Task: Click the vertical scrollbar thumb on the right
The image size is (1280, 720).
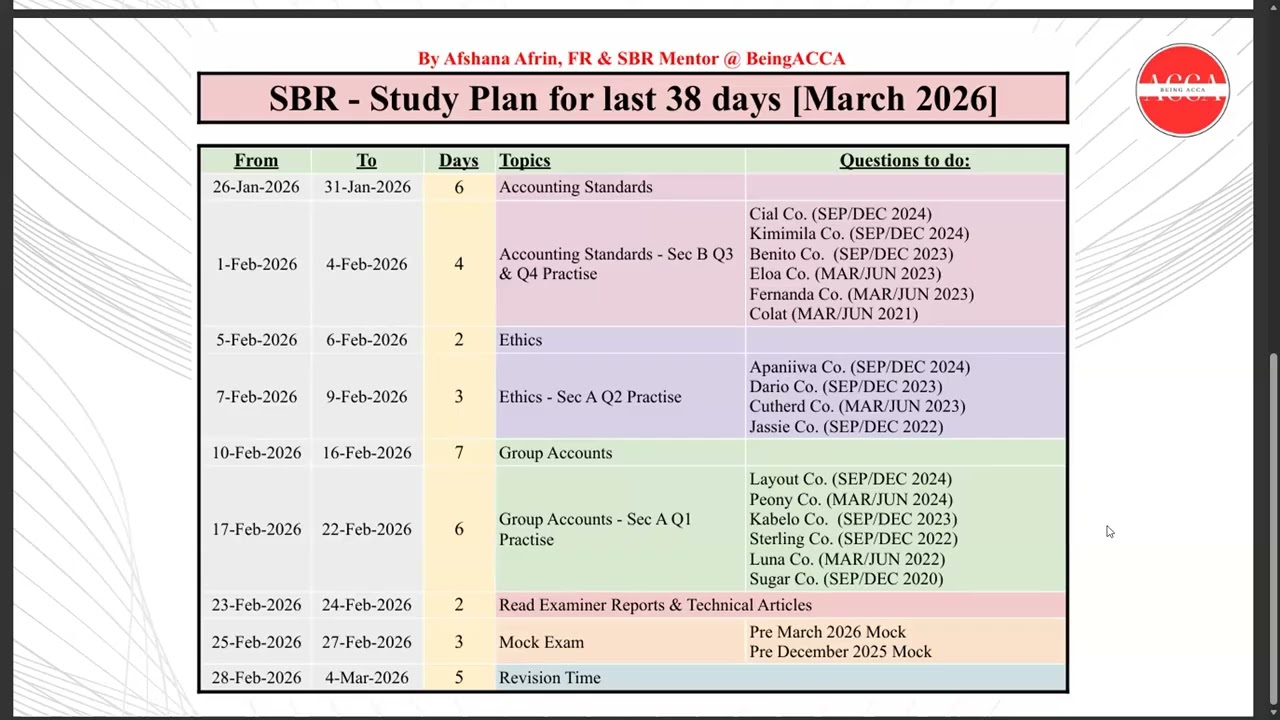Action: click(1272, 528)
